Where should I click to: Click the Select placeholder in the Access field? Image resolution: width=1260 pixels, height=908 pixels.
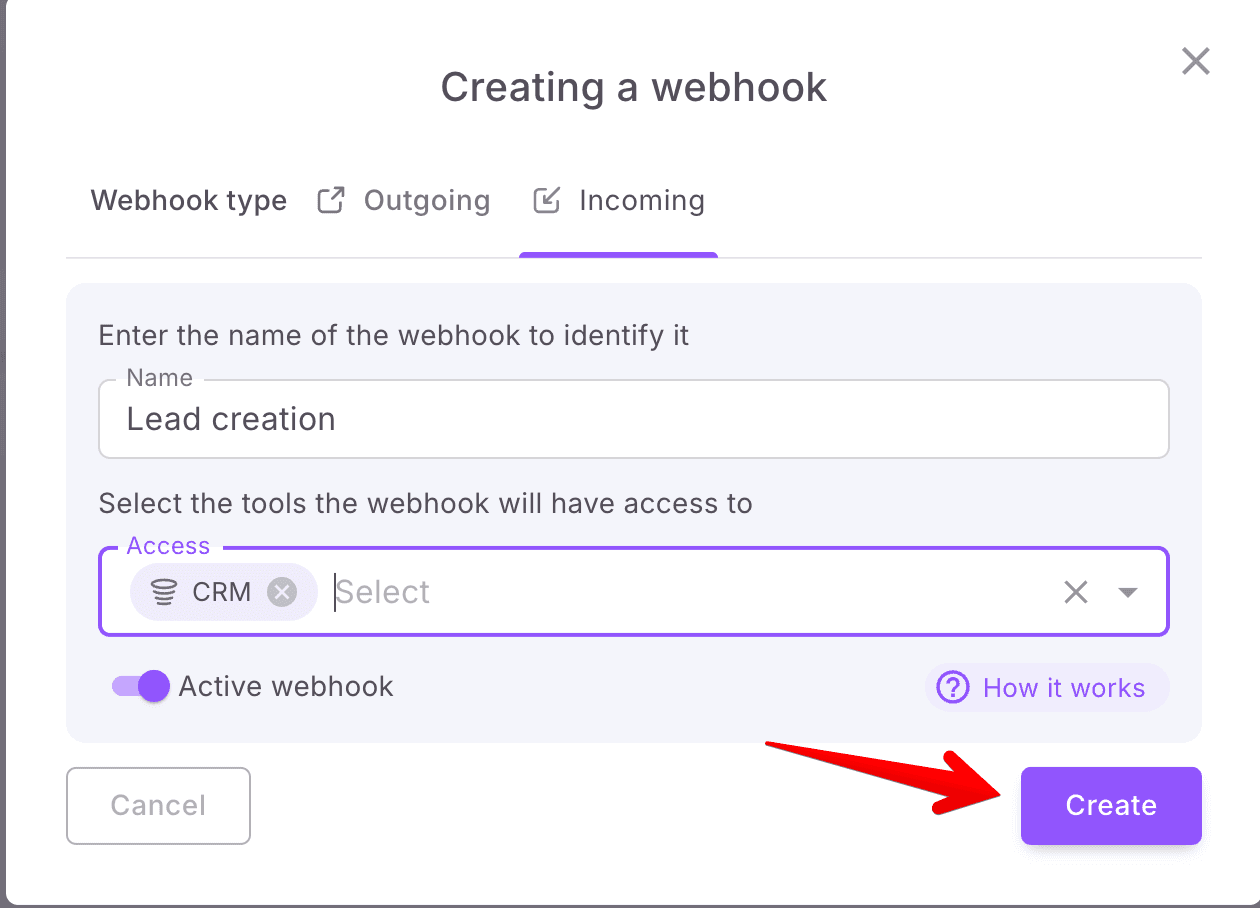click(384, 592)
